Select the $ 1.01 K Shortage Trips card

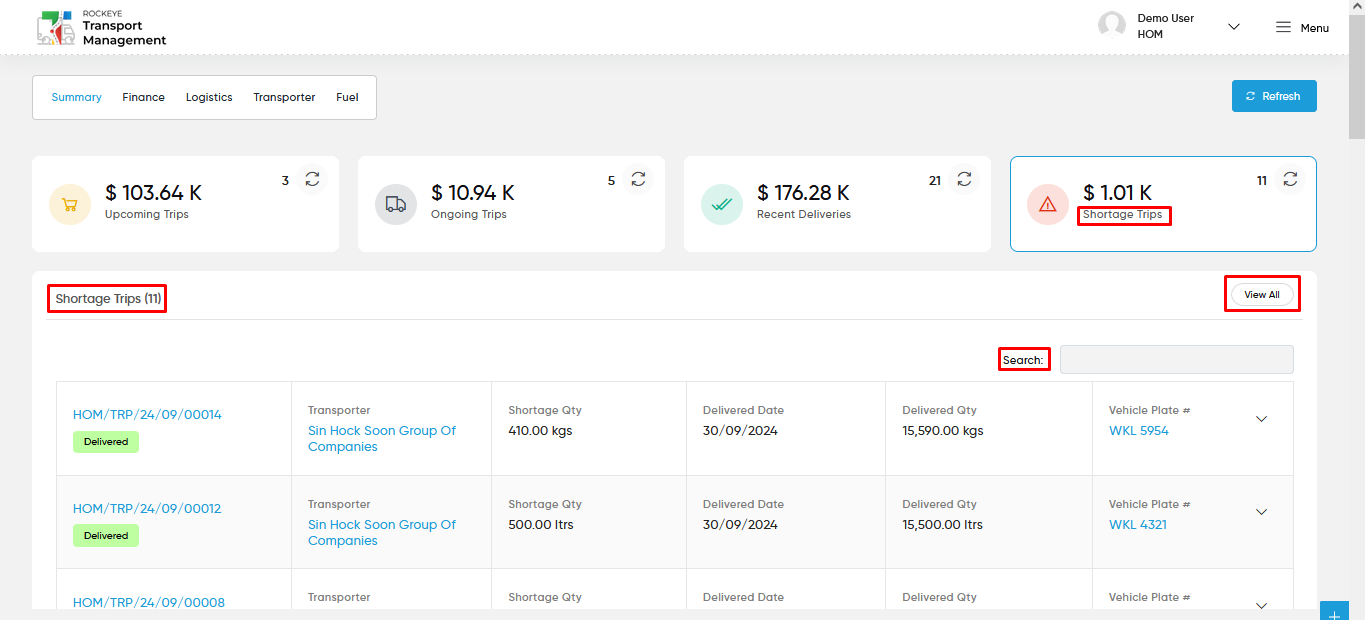coord(1163,204)
